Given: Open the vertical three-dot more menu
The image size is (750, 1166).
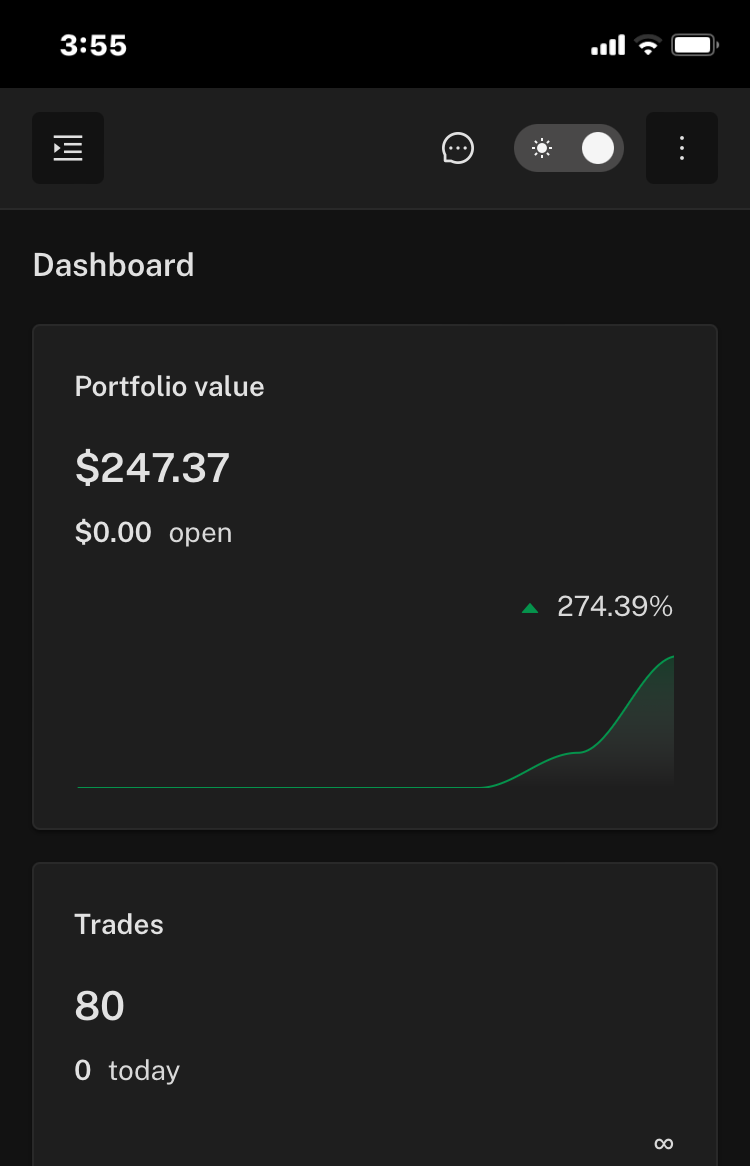Looking at the screenshot, I should click(x=682, y=148).
